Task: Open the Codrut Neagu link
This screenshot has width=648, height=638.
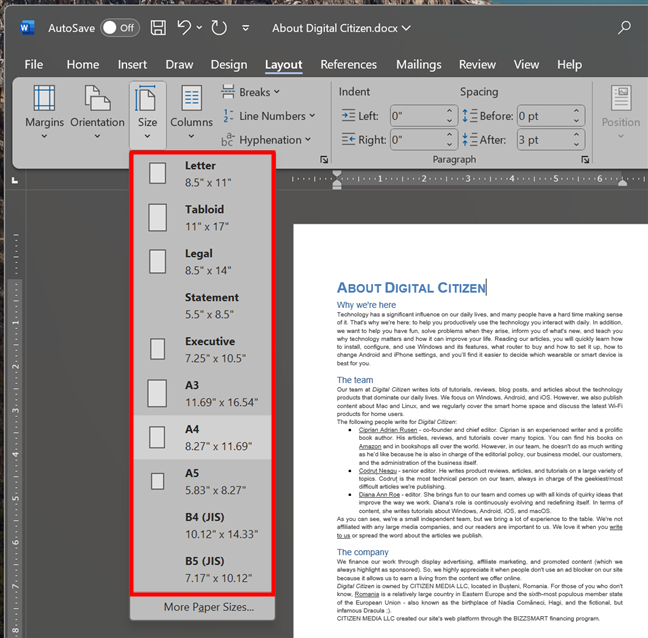Action: (377, 471)
